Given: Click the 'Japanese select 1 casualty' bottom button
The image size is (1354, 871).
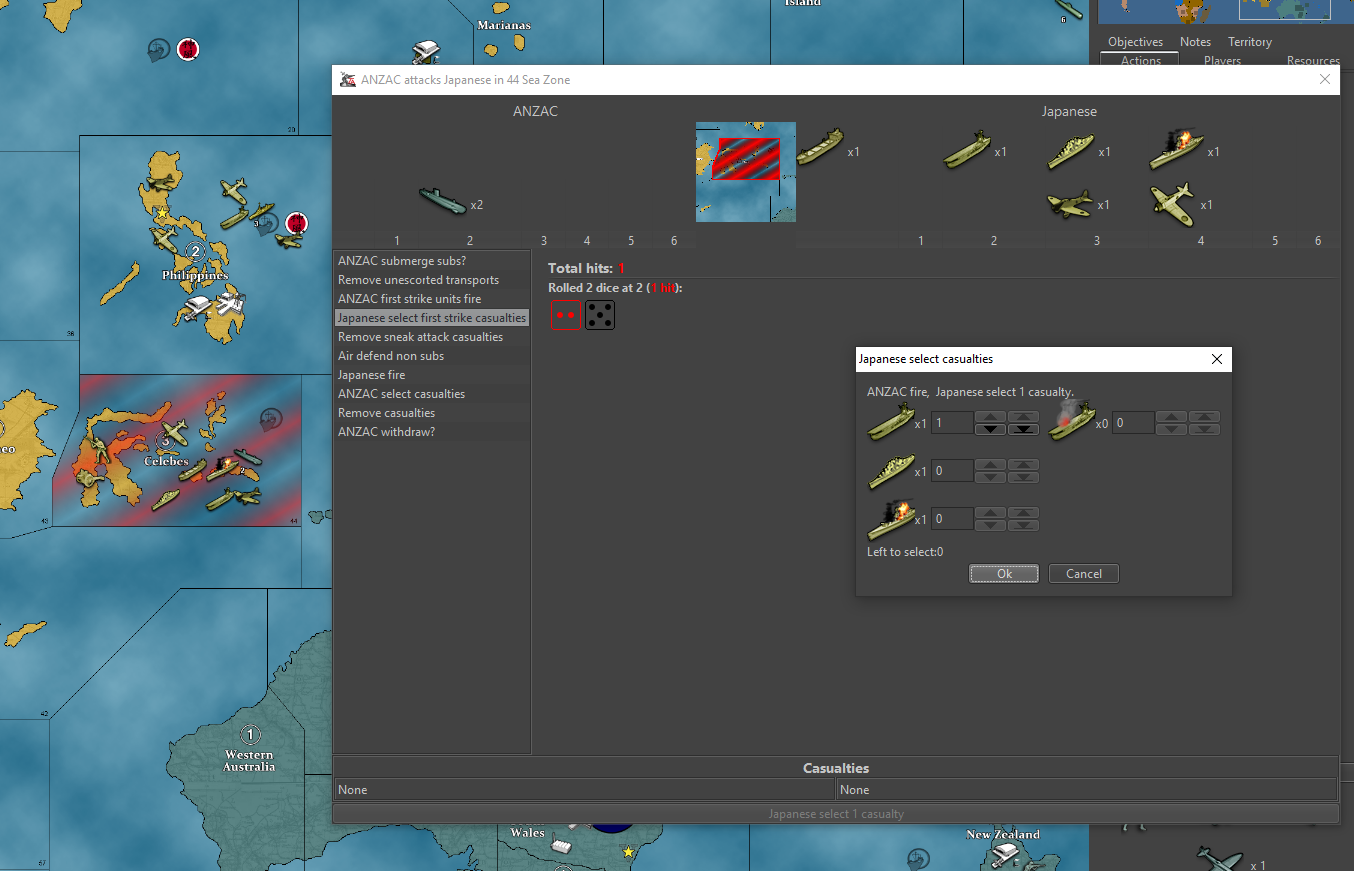Looking at the screenshot, I should 836,814.
